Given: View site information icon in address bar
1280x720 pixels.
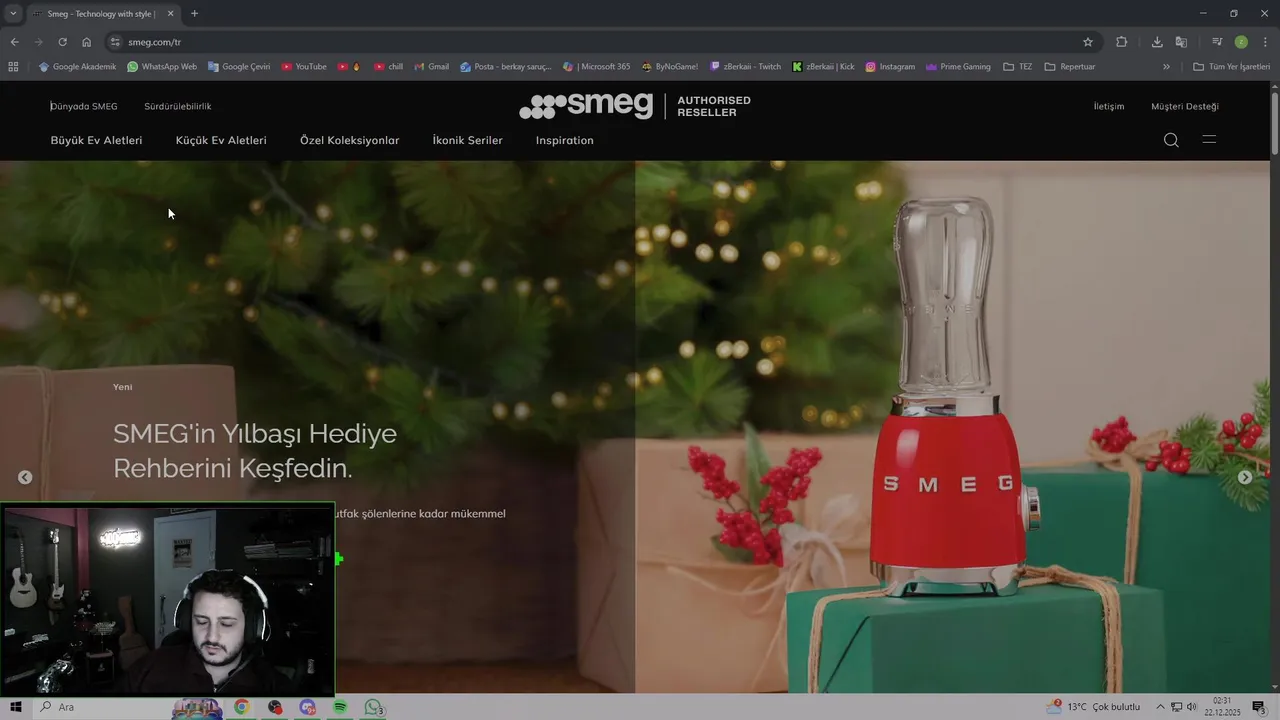Looking at the screenshot, I should coord(115,42).
